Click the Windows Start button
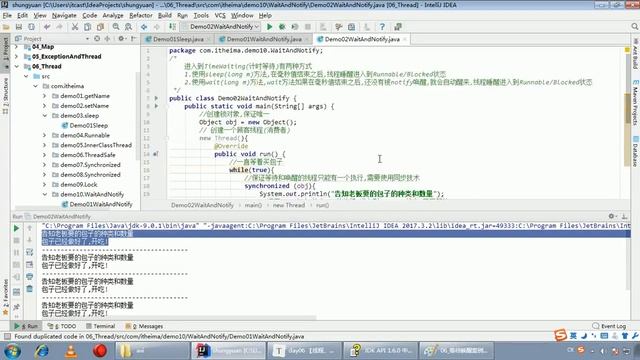The height and width of the screenshot is (360, 640). (x=12, y=351)
